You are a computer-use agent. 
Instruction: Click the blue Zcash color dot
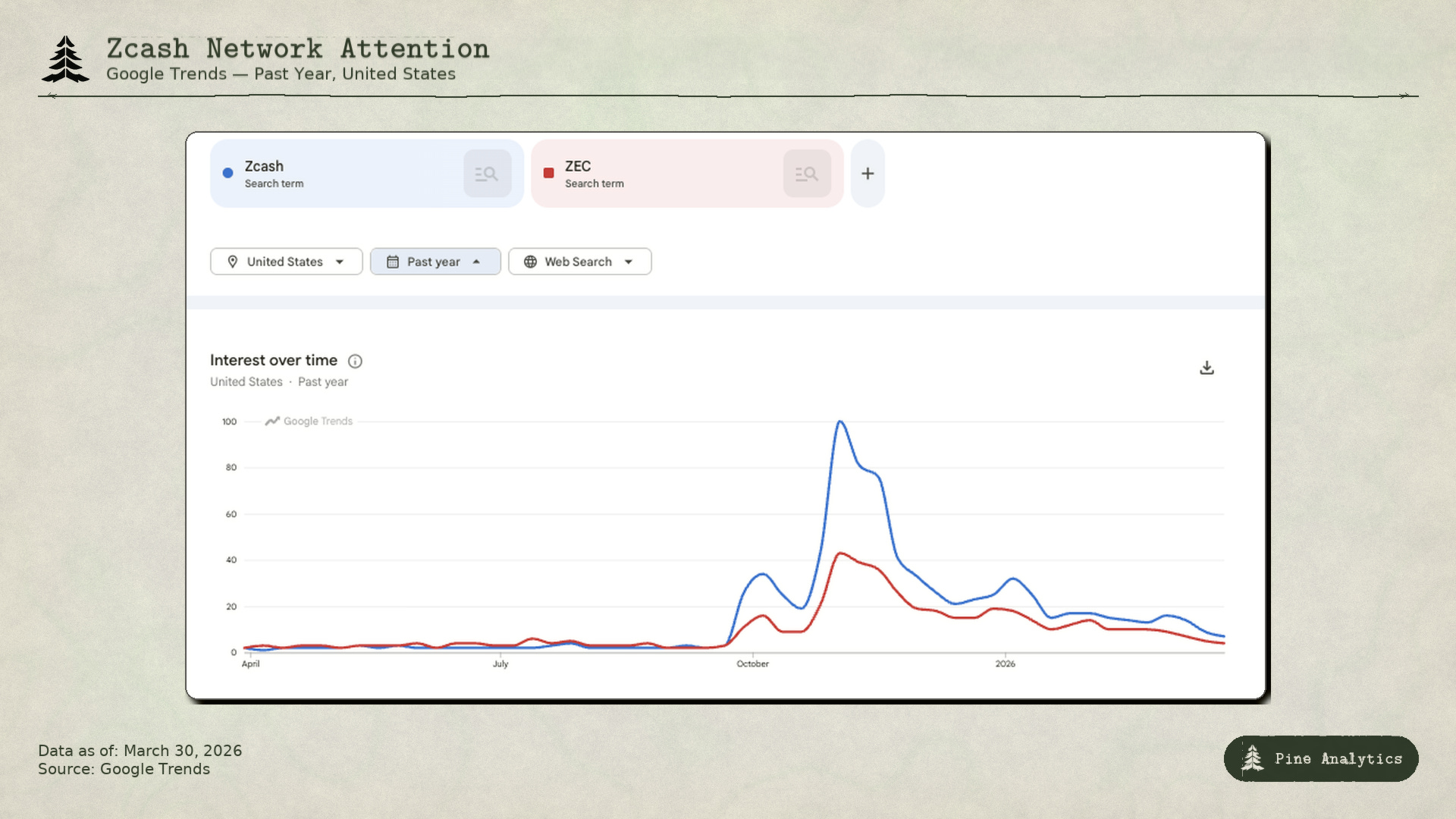pyautogui.click(x=227, y=173)
